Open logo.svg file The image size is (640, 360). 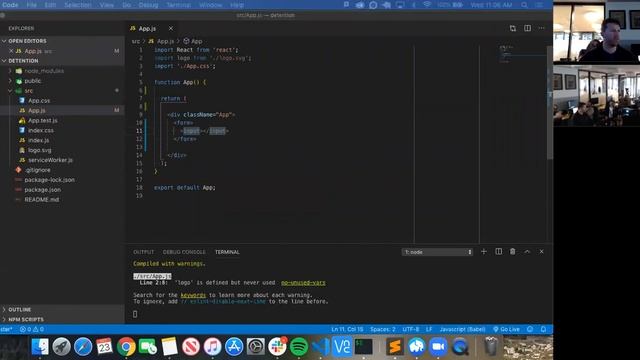click(40, 150)
